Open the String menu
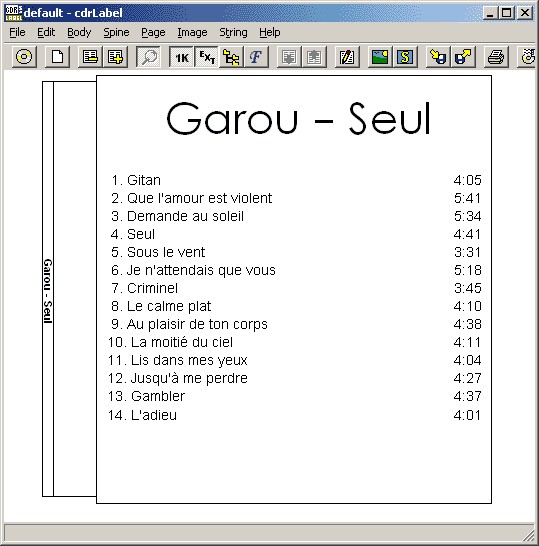 coord(233,32)
